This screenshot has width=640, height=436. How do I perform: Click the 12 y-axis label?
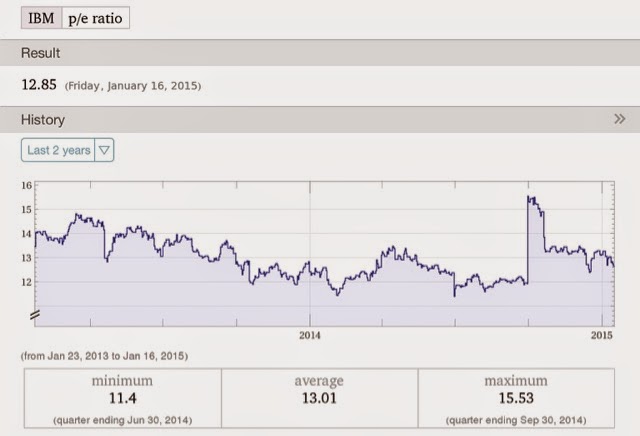point(27,282)
